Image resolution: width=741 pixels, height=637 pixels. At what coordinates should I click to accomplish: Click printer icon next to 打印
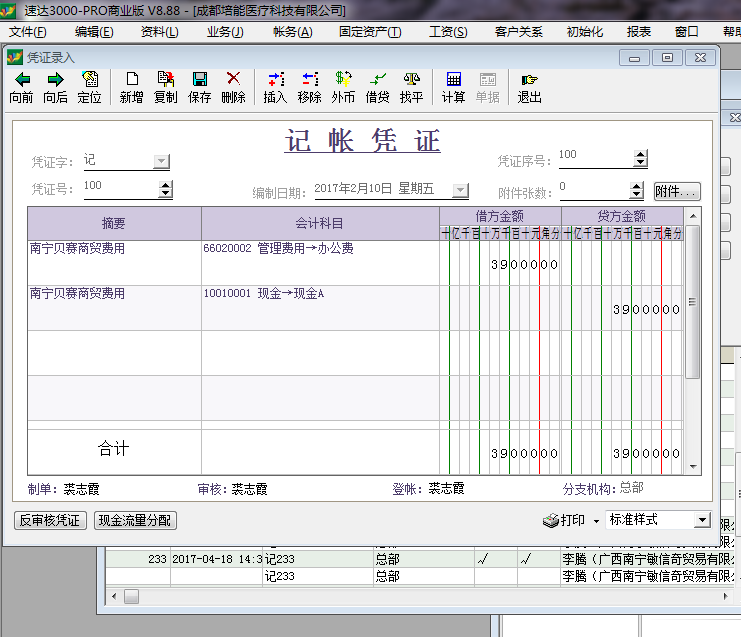(x=551, y=520)
